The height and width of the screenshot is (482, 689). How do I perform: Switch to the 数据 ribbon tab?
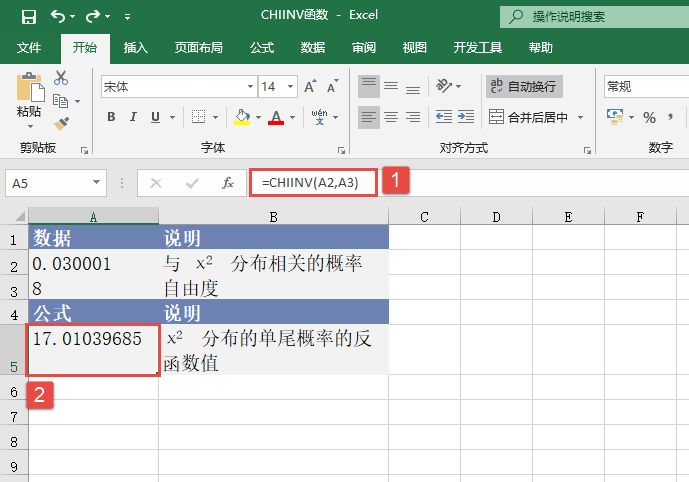pyautogui.click(x=313, y=47)
